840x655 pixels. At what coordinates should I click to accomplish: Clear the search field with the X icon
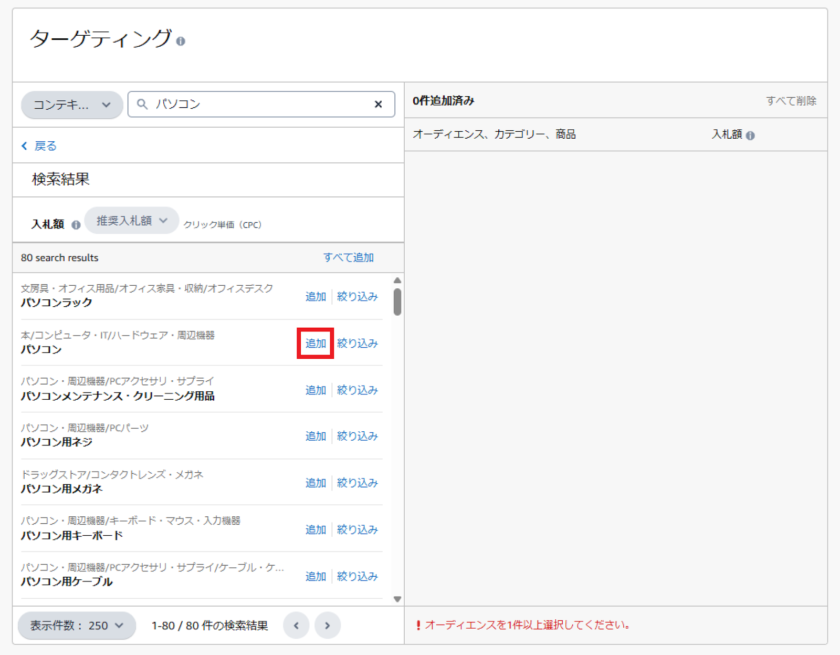pos(378,104)
